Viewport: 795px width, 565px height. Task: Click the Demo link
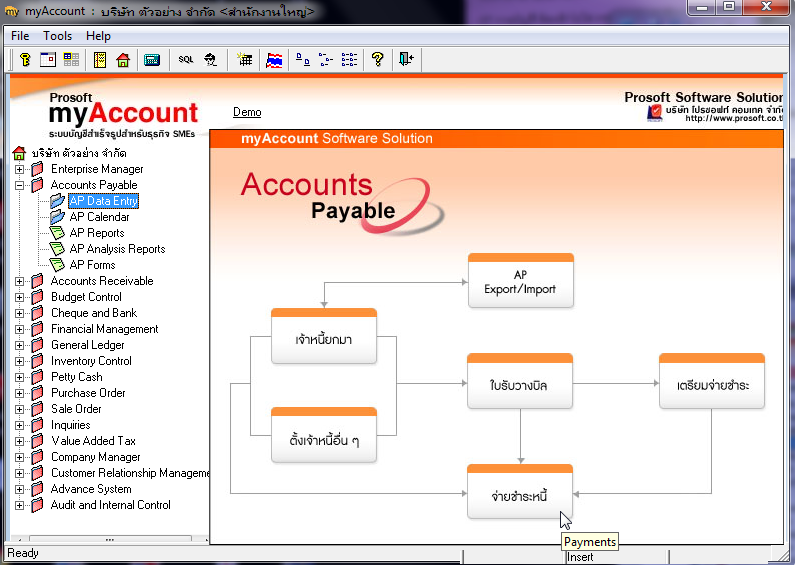pos(247,112)
